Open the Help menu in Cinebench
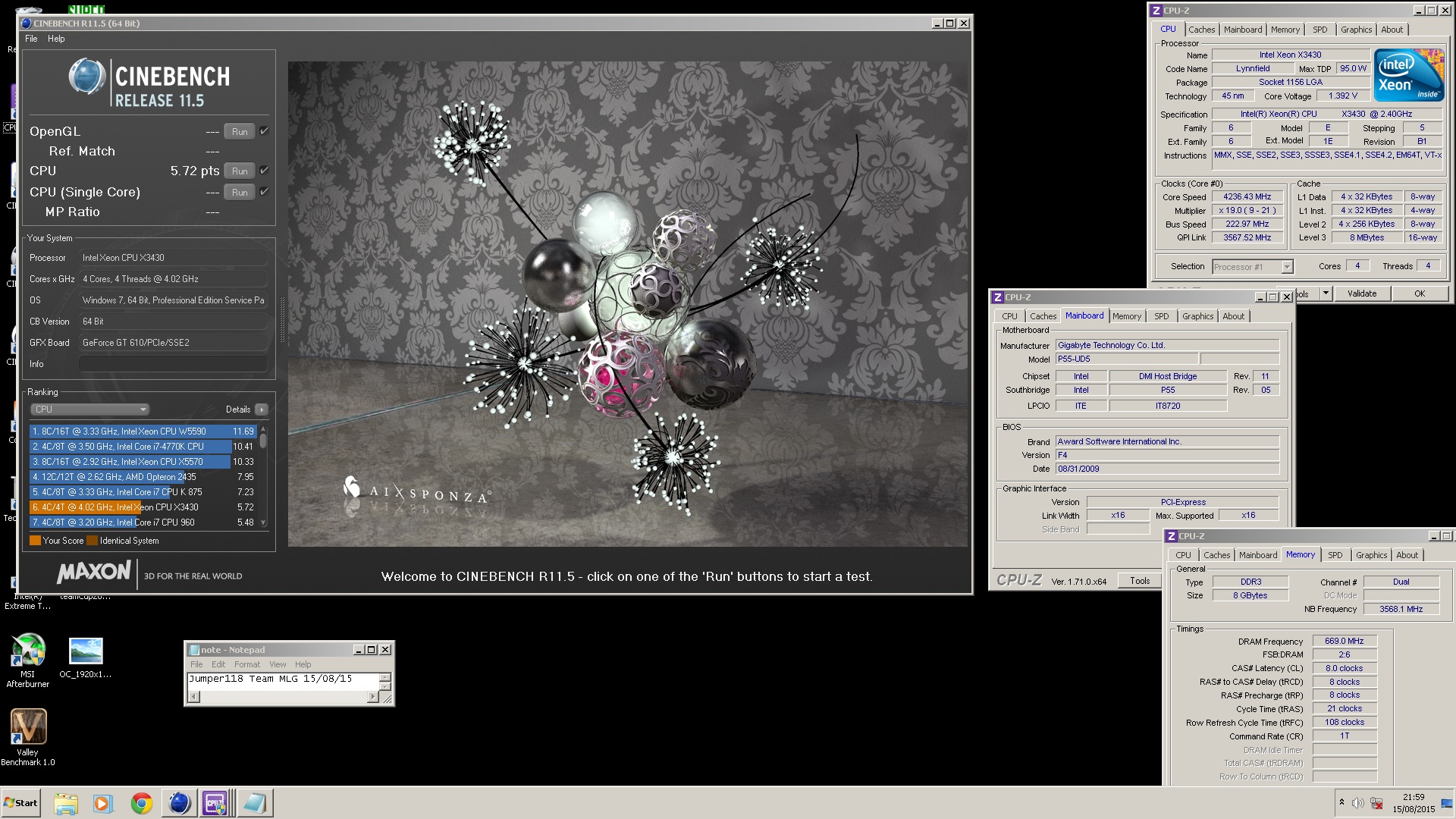1456x819 pixels. [x=56, y=39]
